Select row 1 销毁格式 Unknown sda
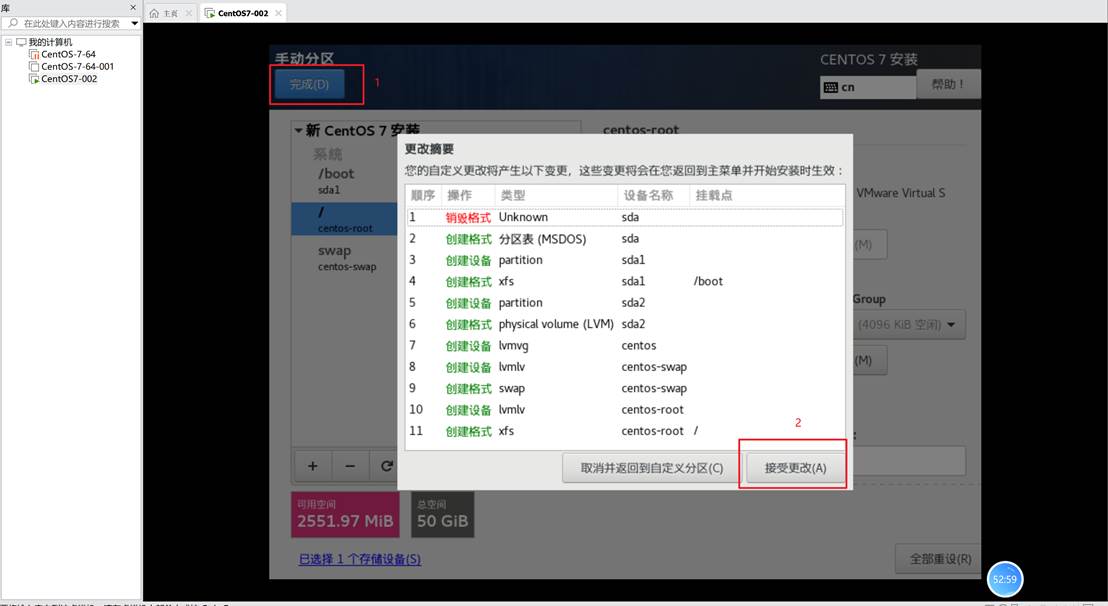1108x606 pixels. 625,217
